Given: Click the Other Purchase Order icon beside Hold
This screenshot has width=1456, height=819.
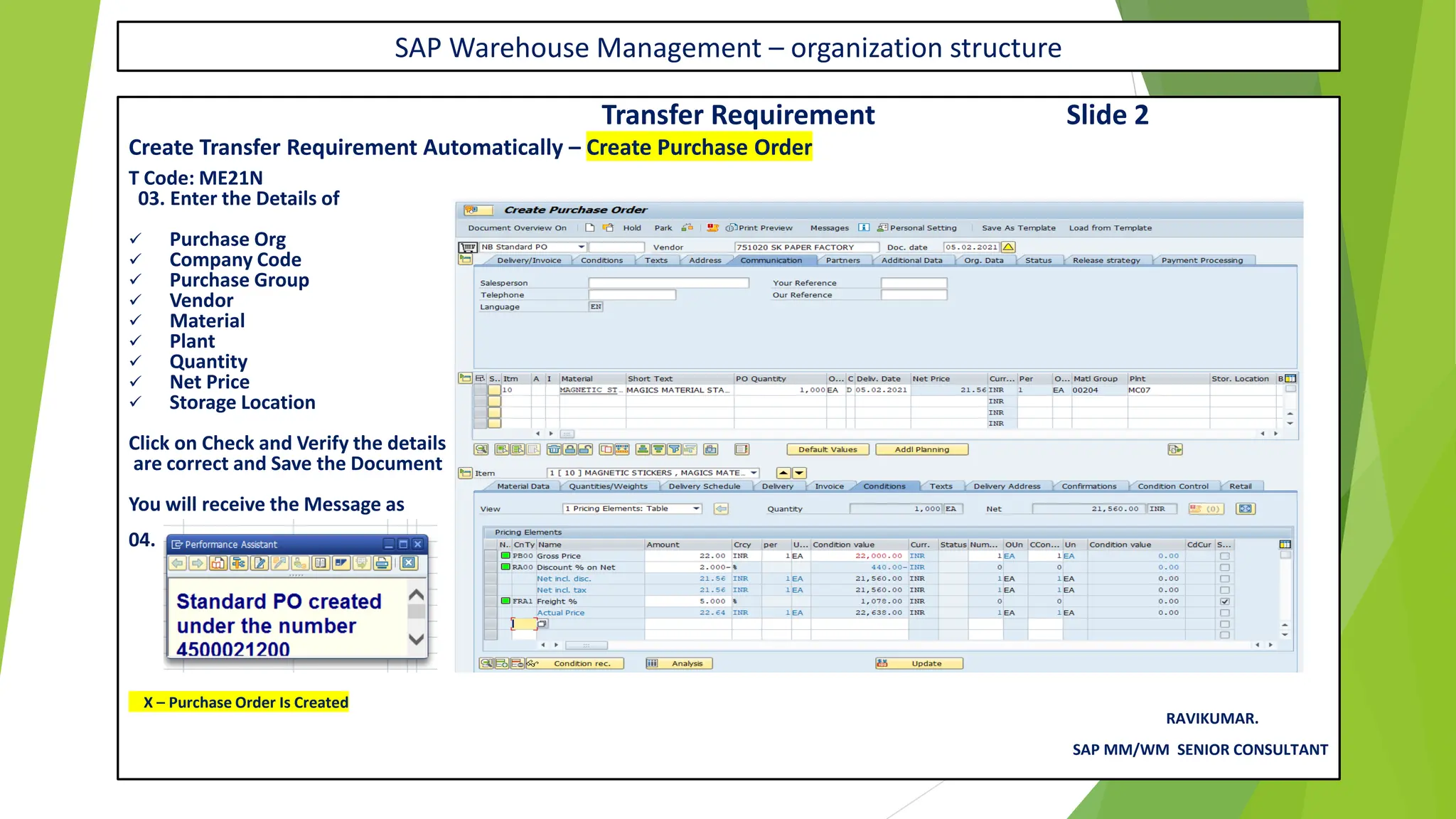Looking at the screenshot, I should coord(608,227).
